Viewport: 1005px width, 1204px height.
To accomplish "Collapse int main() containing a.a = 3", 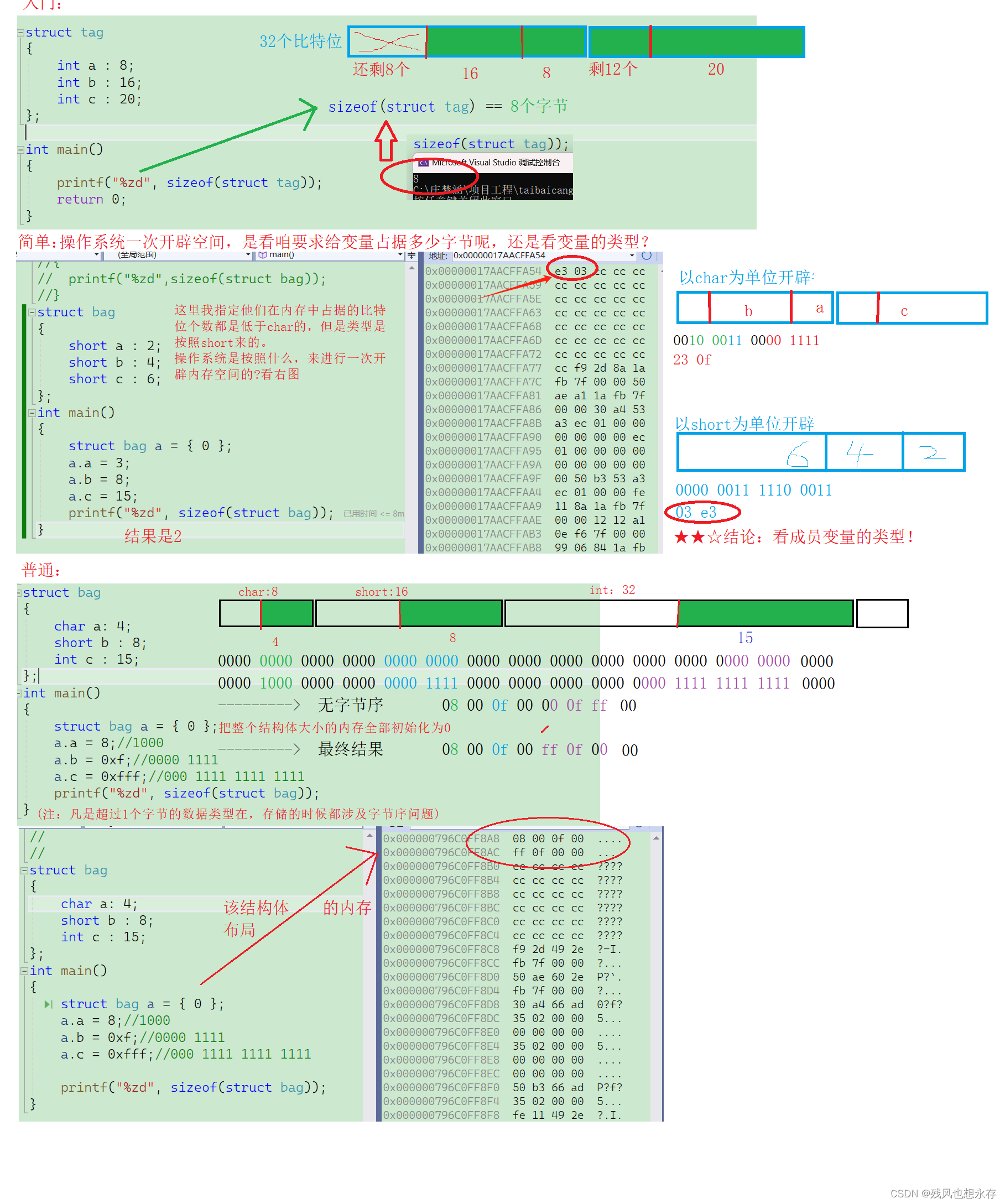I will click(x=32, y=413).
